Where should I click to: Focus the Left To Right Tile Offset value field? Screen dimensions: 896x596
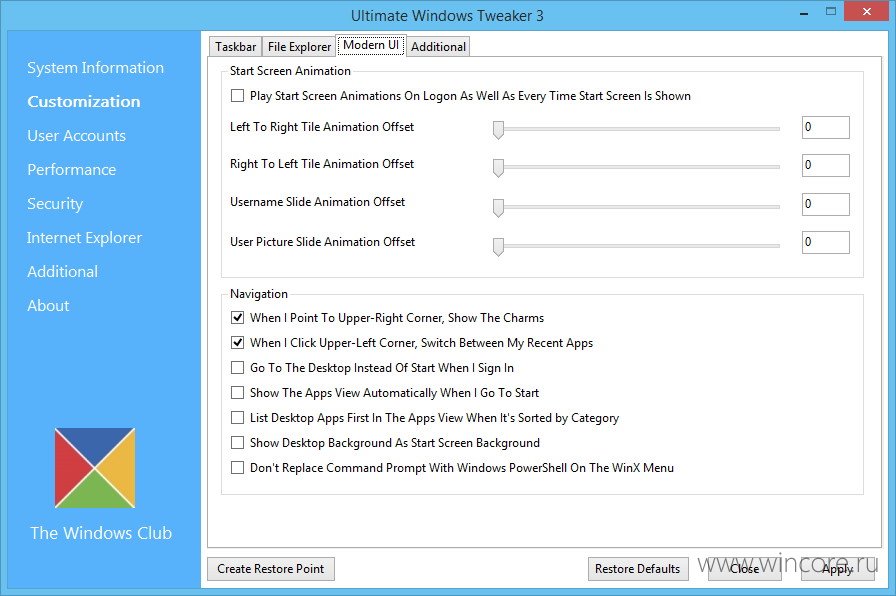click(x=826, y=127)
